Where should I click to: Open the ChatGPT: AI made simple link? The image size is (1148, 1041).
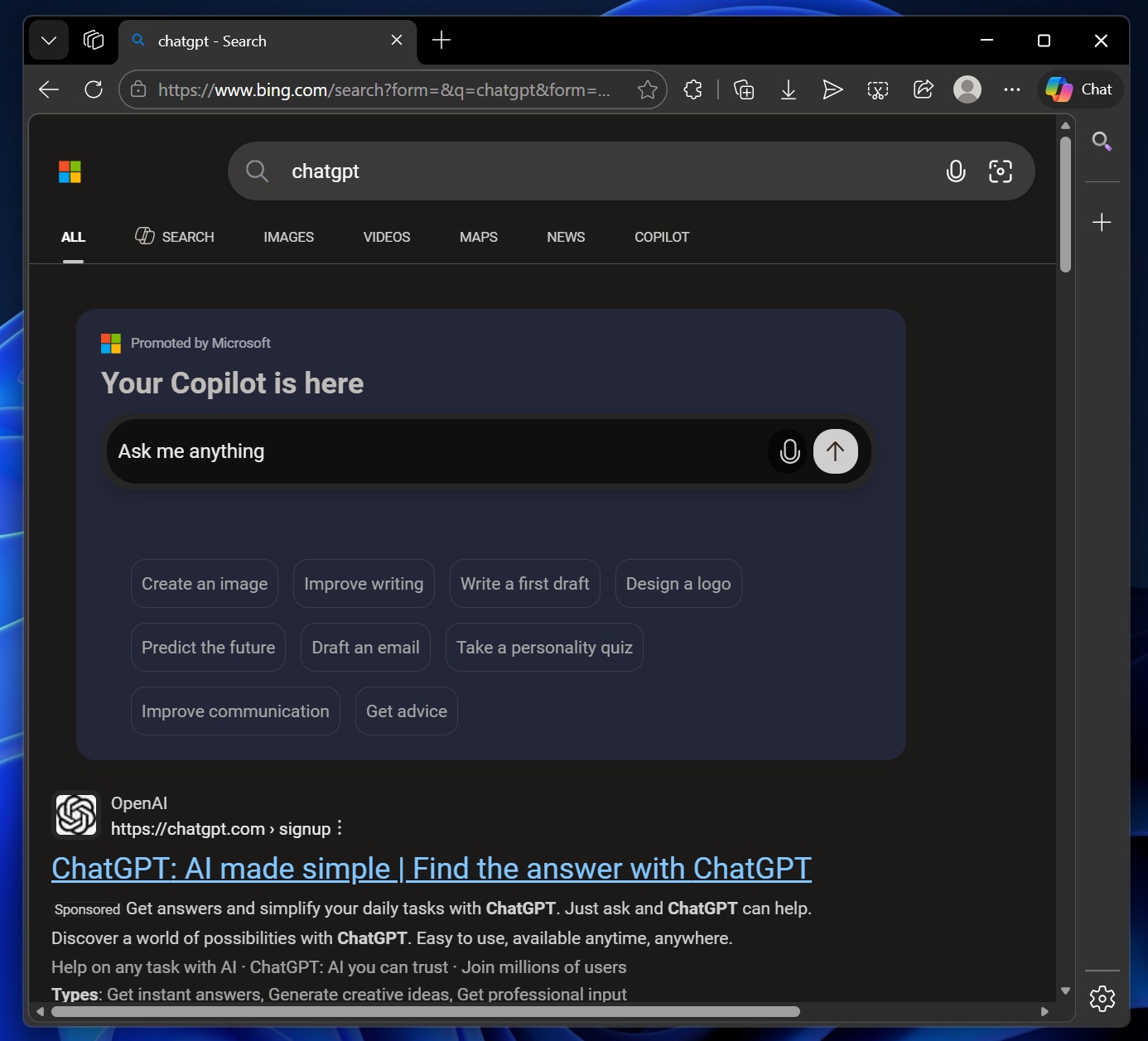click(431, 869)
